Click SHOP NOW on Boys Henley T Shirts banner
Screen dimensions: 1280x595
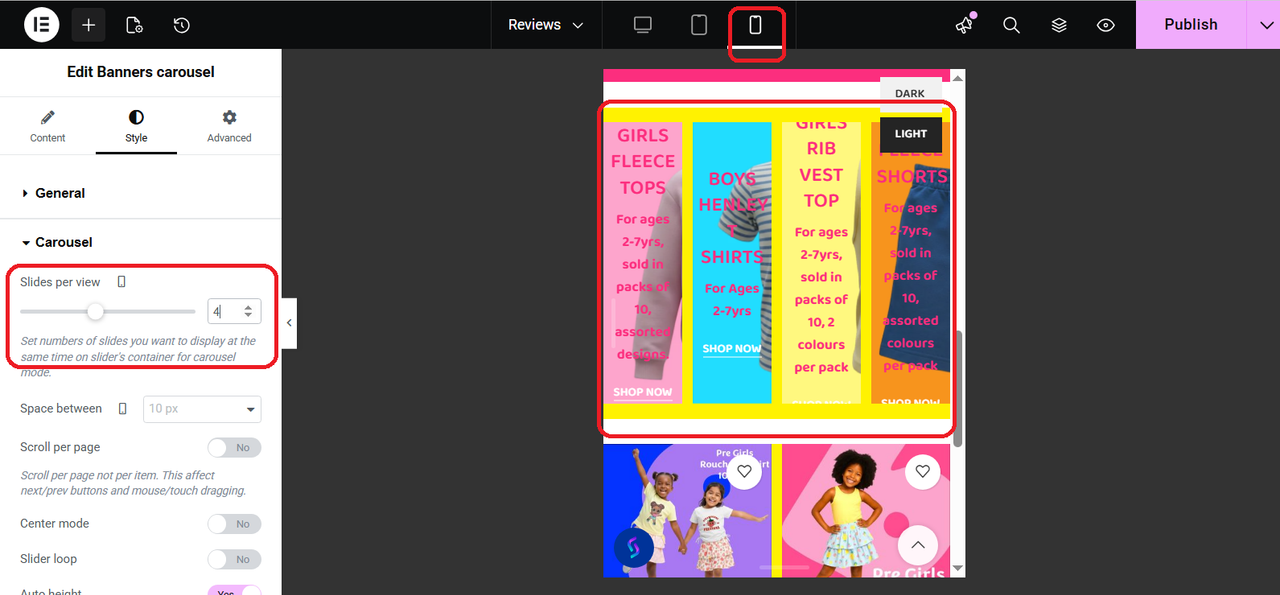pos(732,349)
